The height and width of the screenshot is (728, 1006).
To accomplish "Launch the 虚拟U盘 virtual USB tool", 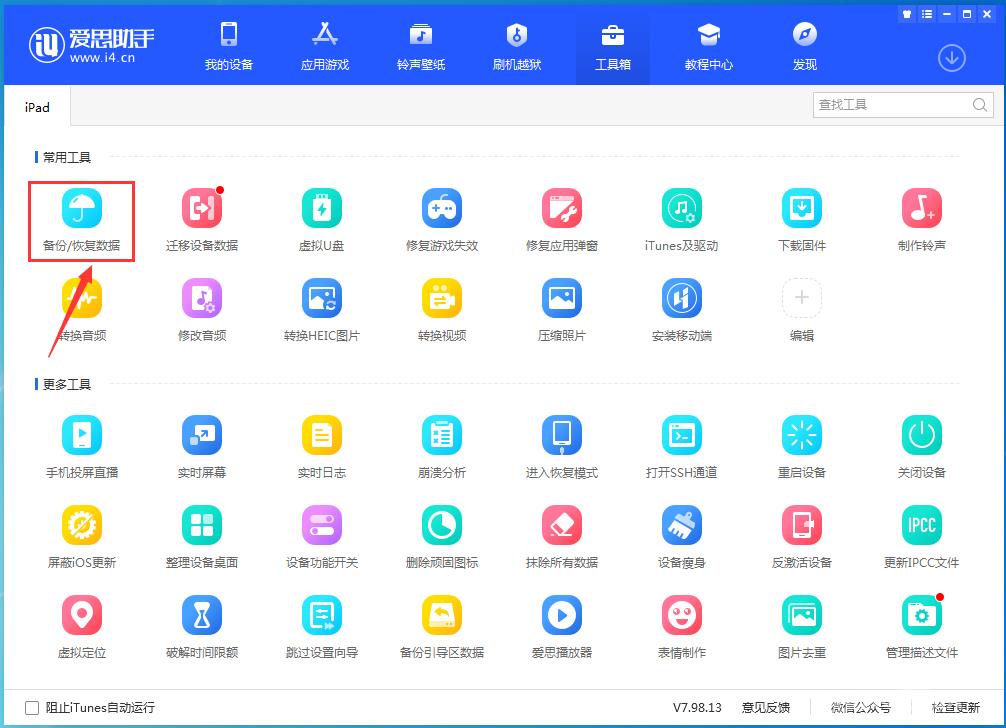I will point(321,220).
